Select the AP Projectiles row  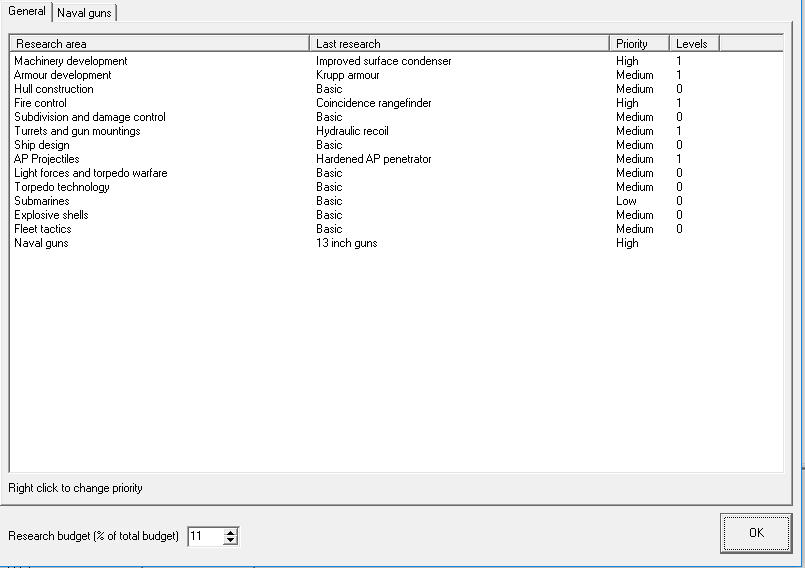coord(47,159)
